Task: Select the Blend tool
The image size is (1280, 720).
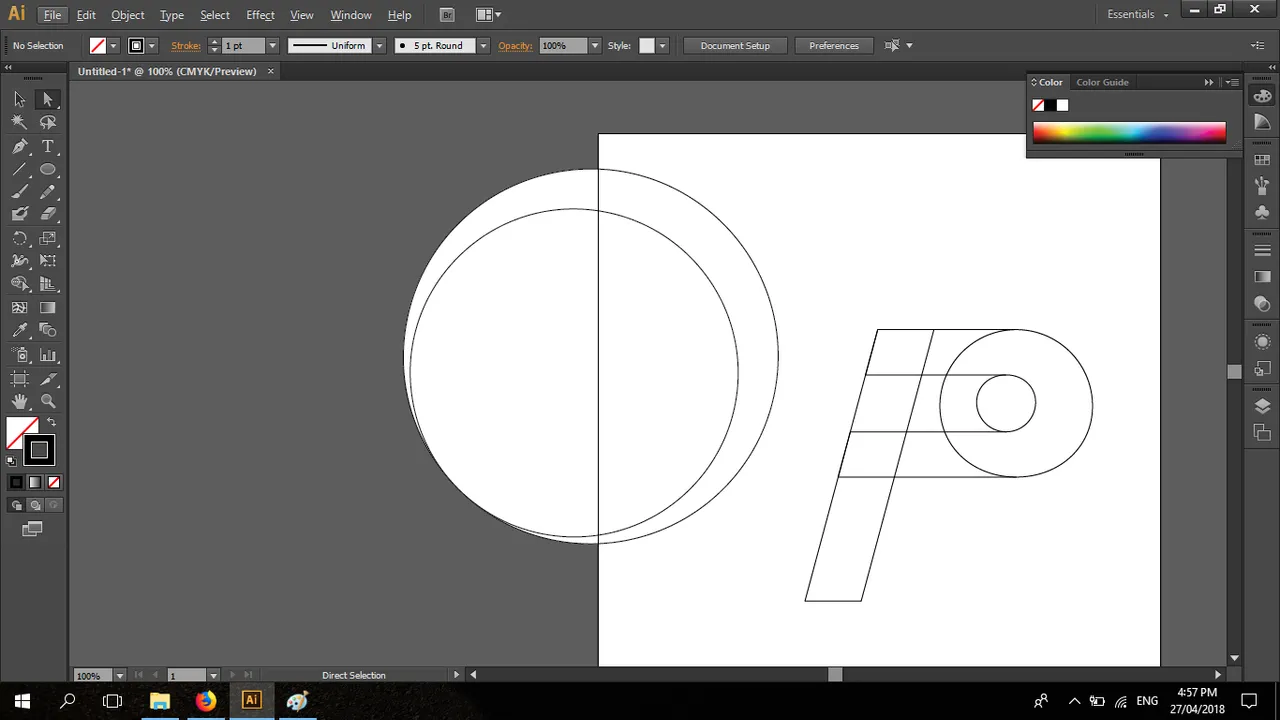Action: tap(47, 330)
